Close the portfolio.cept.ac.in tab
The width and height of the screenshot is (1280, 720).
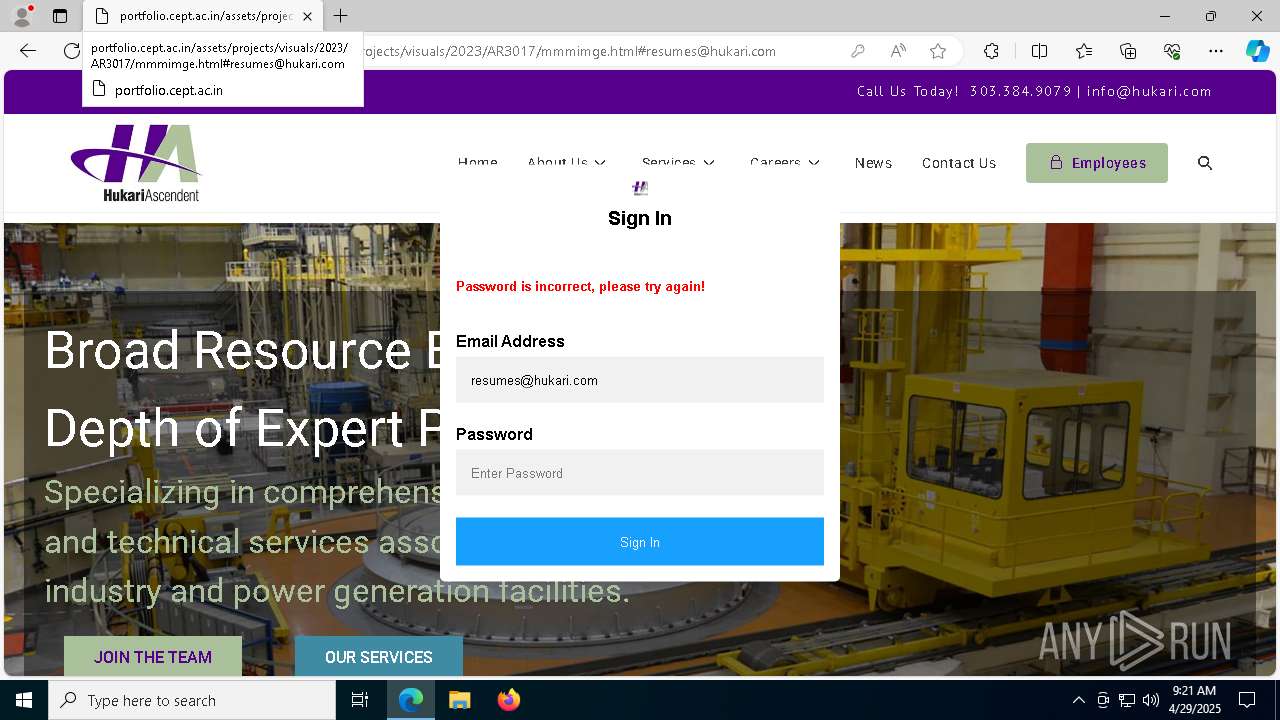pyautogui.click(x=307, y=16)
